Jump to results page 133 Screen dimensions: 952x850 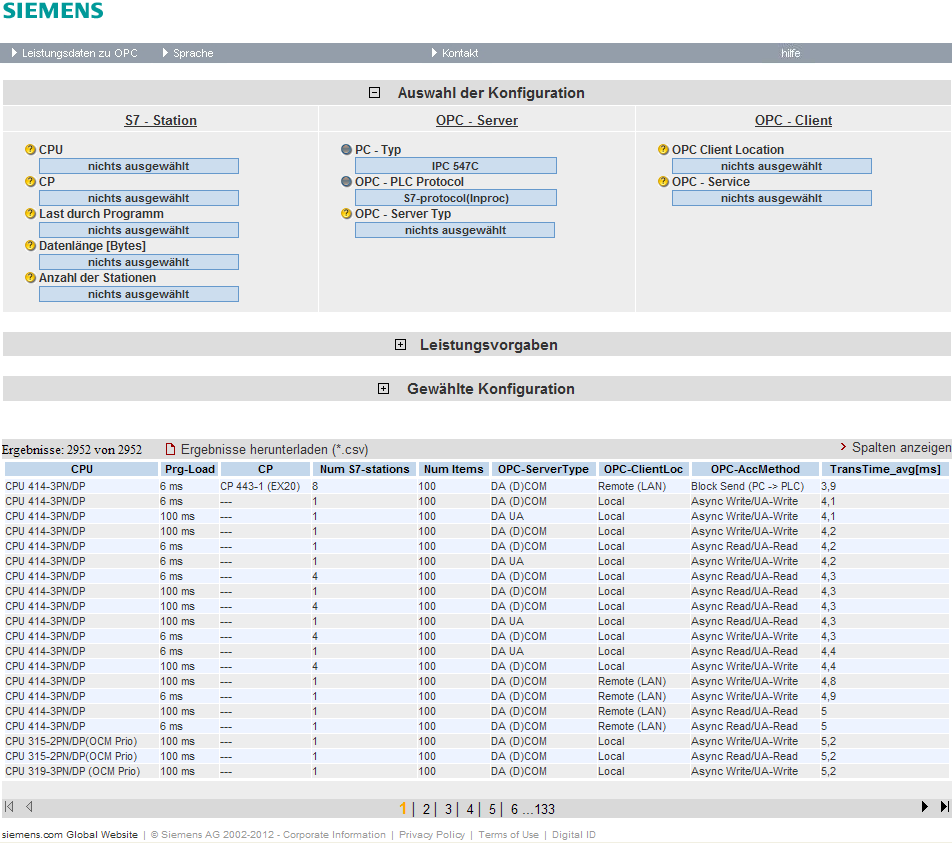(545, 809)
